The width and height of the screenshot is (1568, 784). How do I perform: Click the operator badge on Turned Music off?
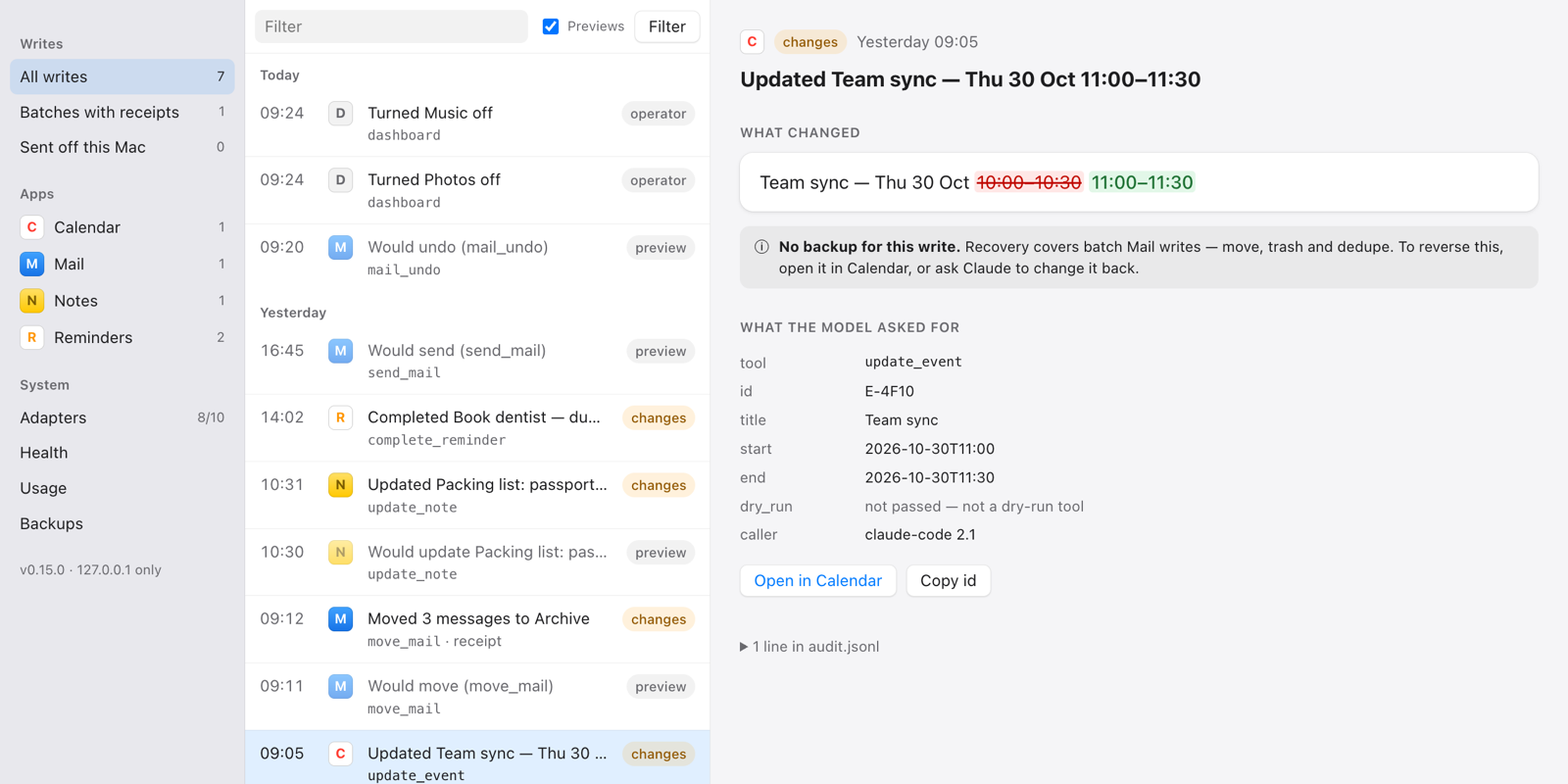pyautogui.click(x=658, y=114)
